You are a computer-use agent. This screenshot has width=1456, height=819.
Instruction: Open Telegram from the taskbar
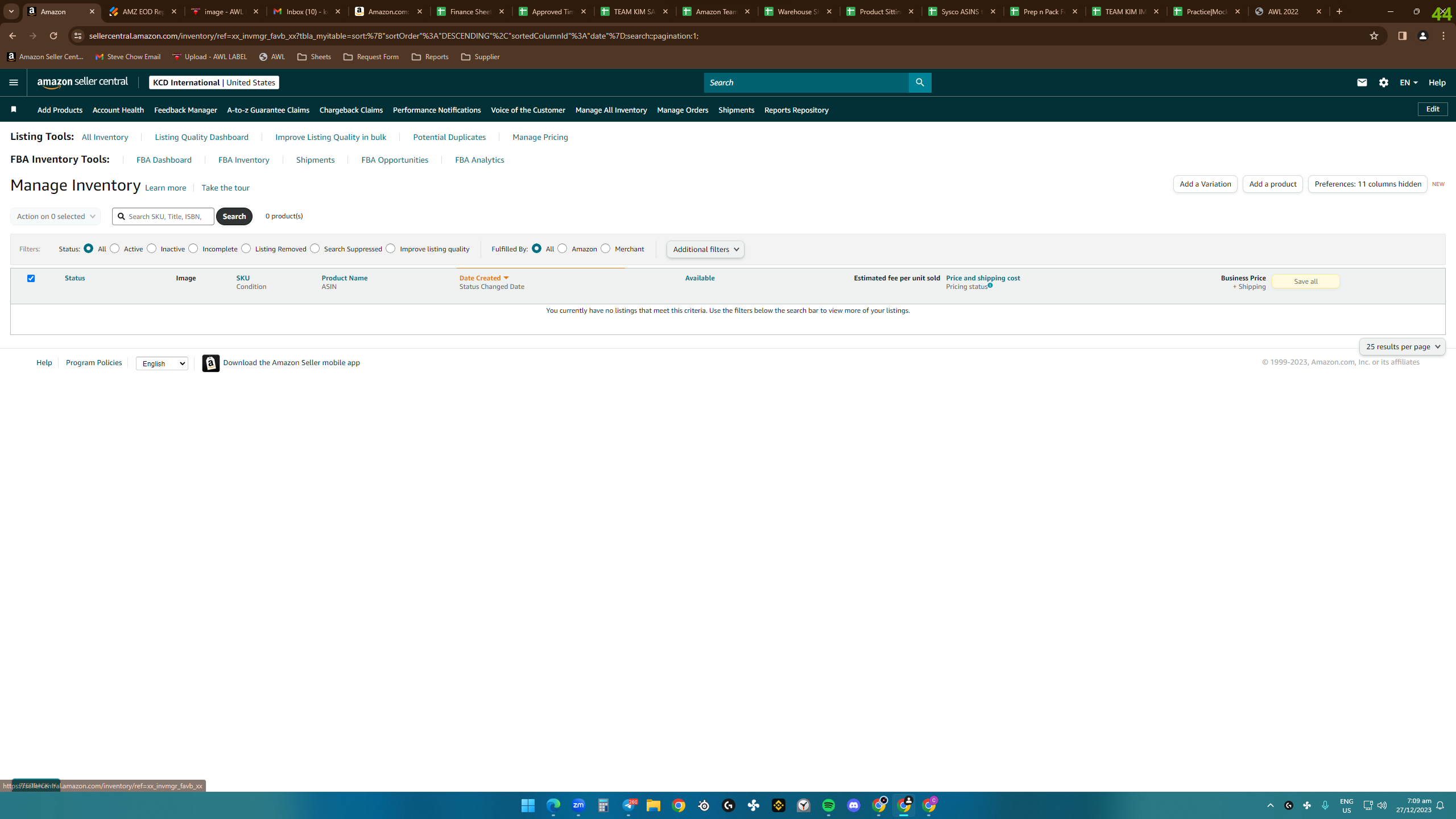(628, 805)
